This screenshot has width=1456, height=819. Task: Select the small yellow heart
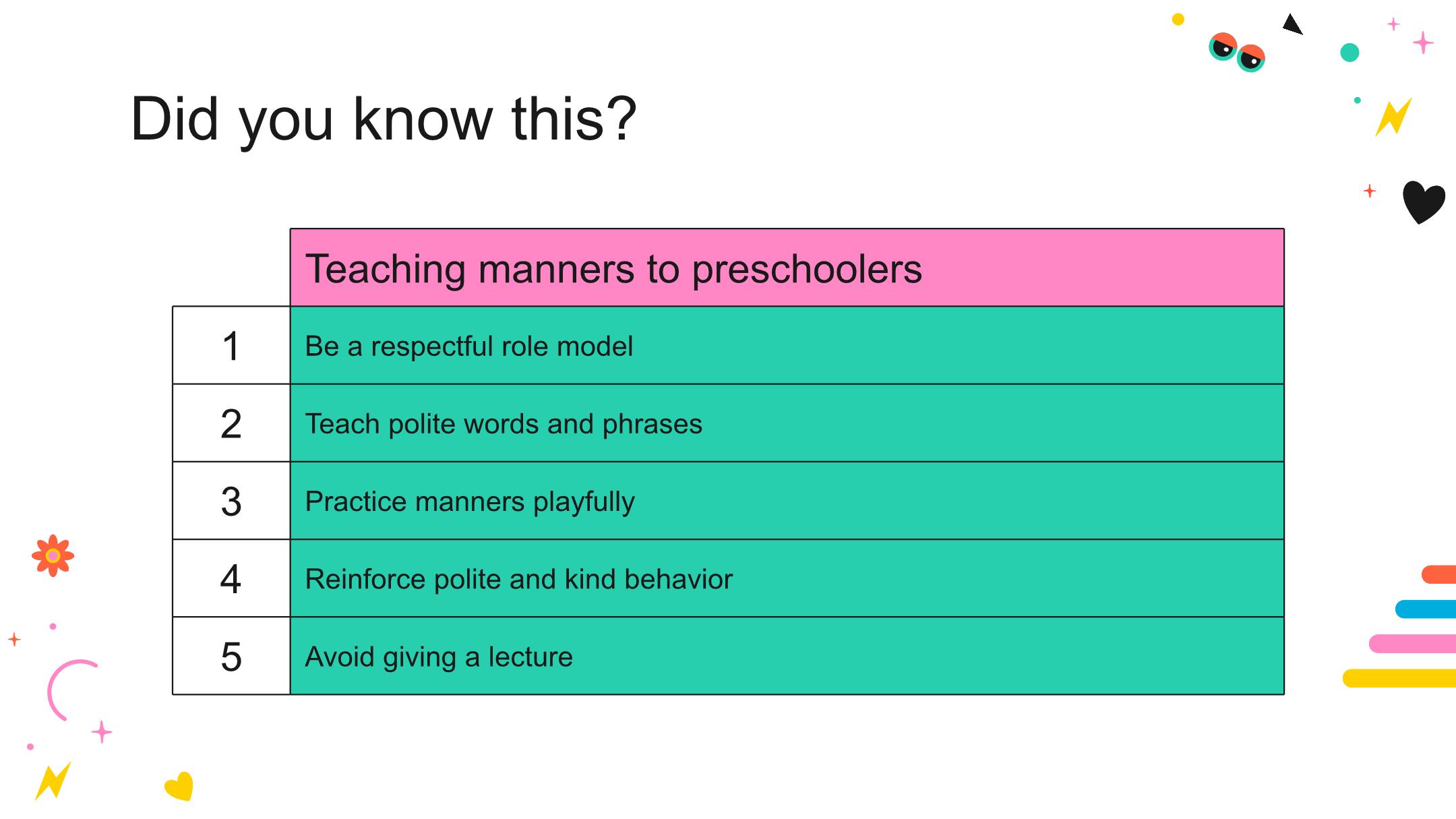tap(179, 786)
